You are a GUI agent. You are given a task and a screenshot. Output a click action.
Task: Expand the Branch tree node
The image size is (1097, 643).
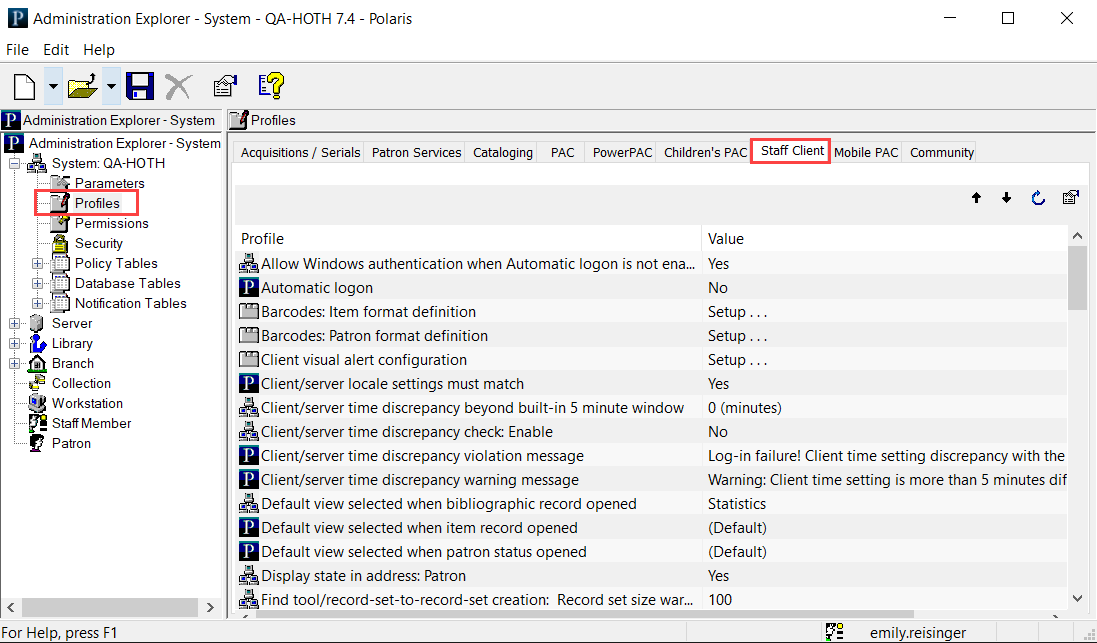[15, 364]
